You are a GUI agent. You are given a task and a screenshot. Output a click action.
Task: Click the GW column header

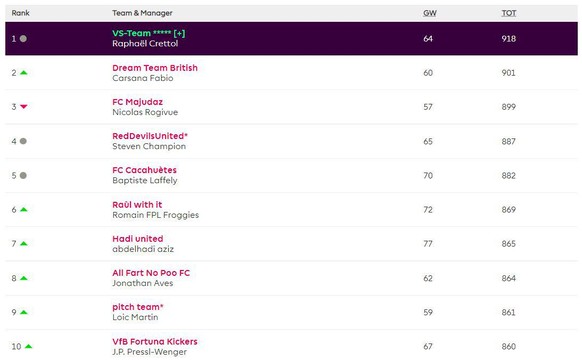429,13
